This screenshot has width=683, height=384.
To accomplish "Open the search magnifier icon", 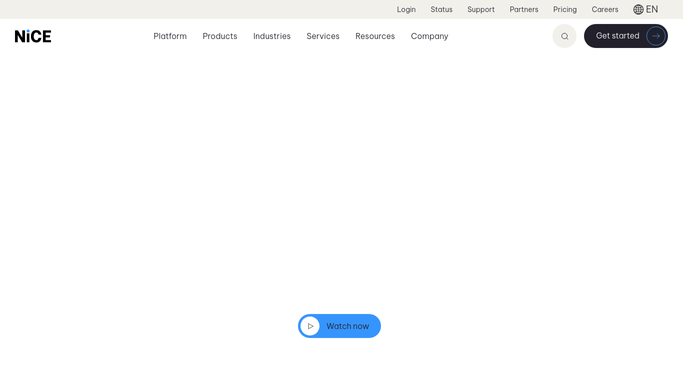I will click(x=565, y=36).
